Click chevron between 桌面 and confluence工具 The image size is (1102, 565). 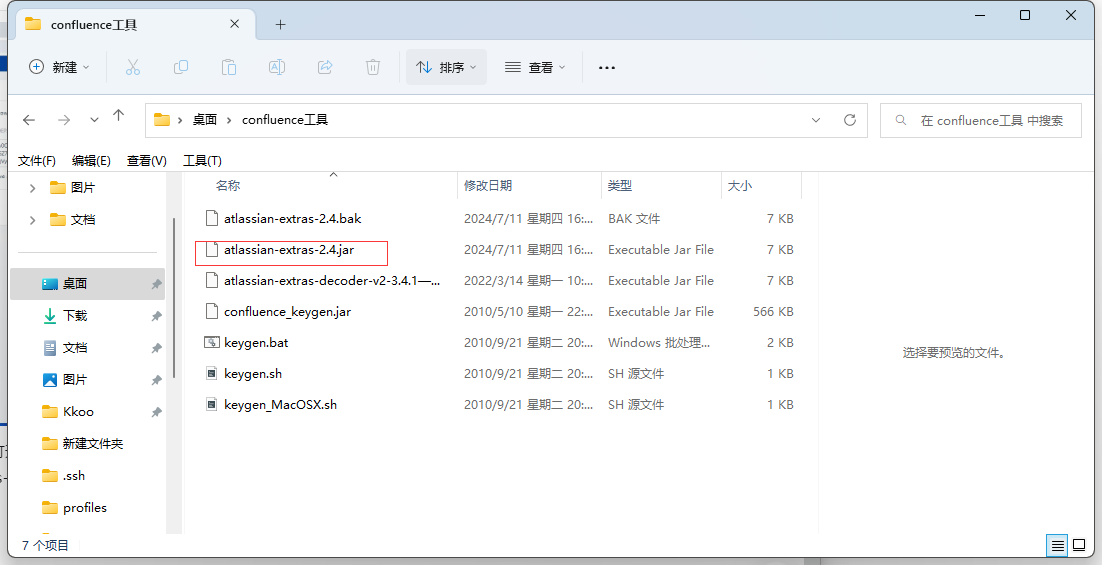click(x=229, y=120)
